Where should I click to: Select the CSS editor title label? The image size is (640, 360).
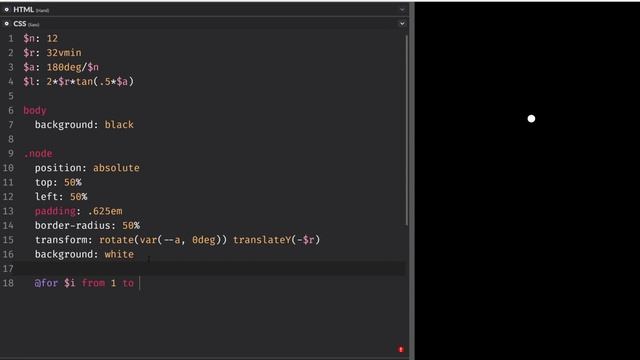[x=20, y=24]
